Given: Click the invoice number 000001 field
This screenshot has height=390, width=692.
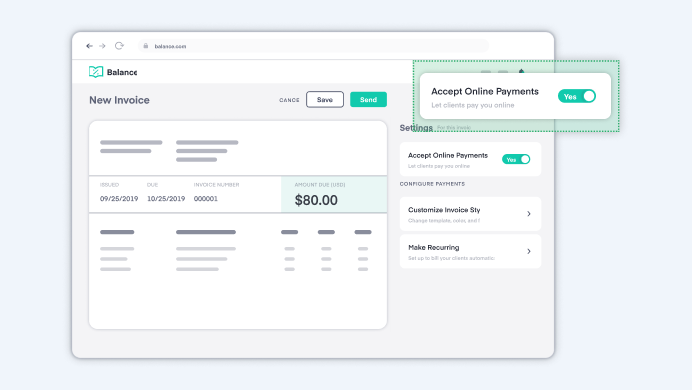Looking at the screenshot, I should coord(206,199).
